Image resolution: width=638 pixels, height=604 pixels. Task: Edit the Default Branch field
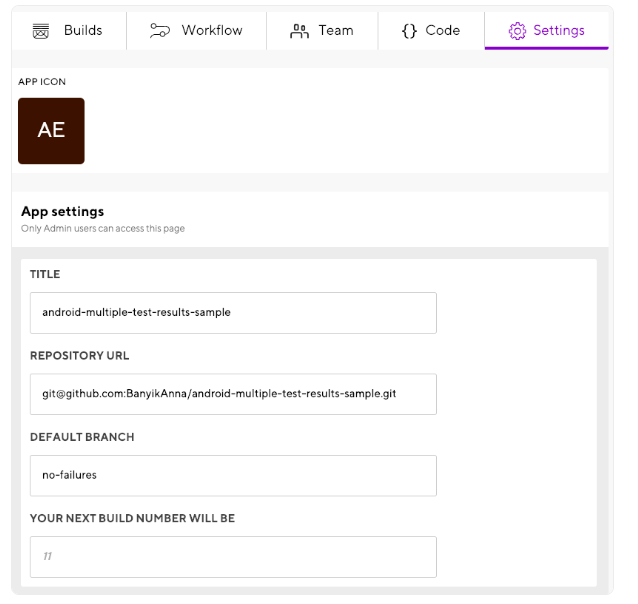(x=233, y=475)
